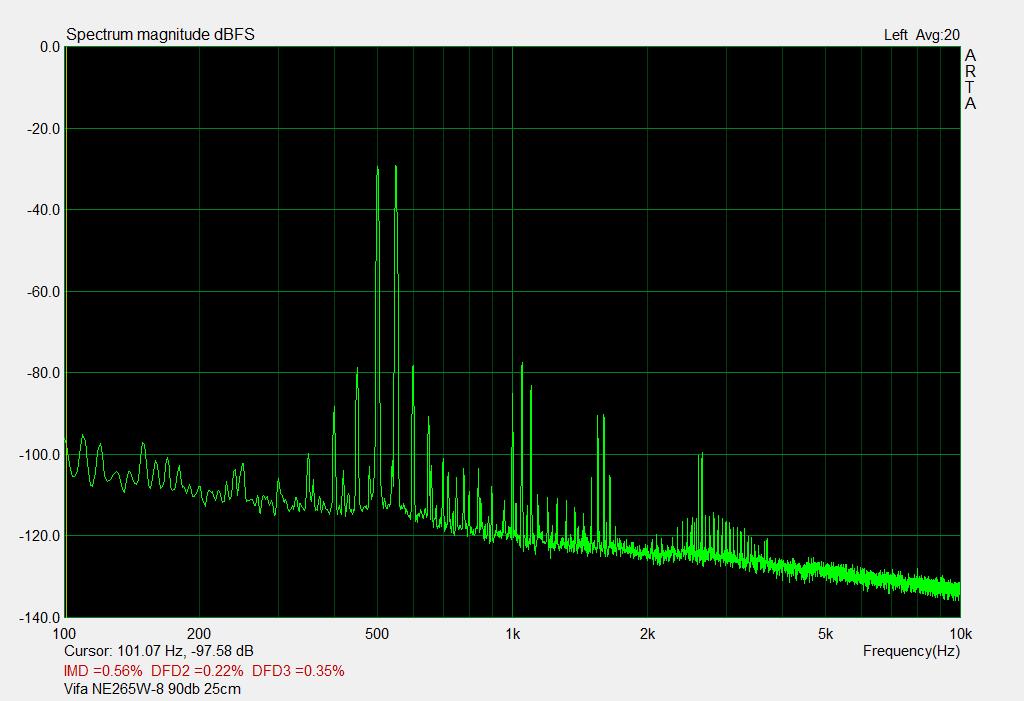Screen dimensions: 1024x701
Task: Click the '1k' frequency axis tick label
Action: click(512, 633)
